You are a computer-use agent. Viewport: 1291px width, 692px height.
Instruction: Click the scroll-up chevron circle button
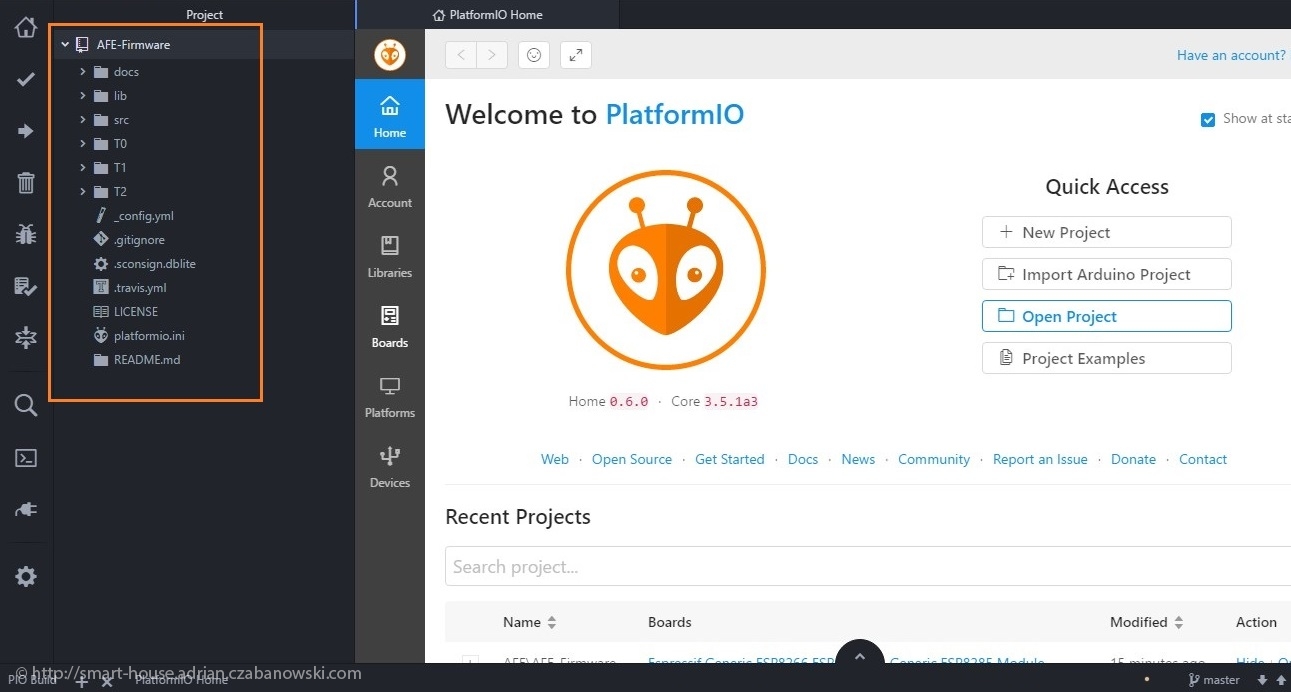coord(858,659)
